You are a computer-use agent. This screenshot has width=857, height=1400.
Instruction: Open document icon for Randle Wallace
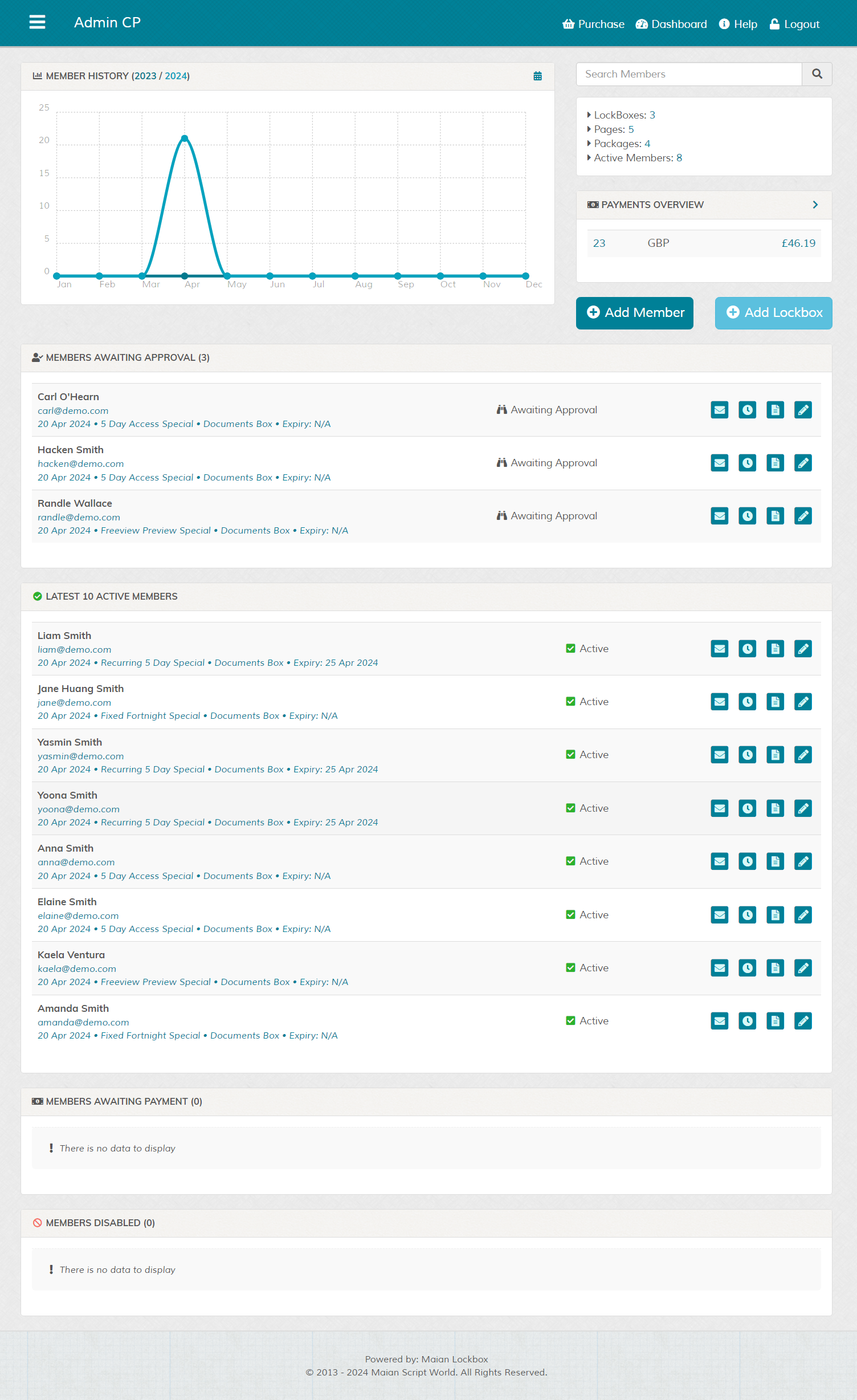(775, 516)
